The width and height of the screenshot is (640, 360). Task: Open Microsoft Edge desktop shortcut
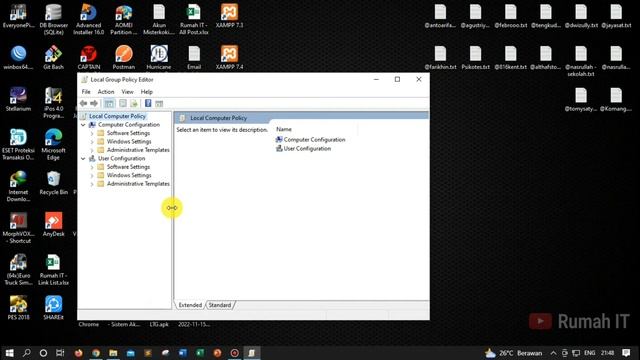coord(53,144)
